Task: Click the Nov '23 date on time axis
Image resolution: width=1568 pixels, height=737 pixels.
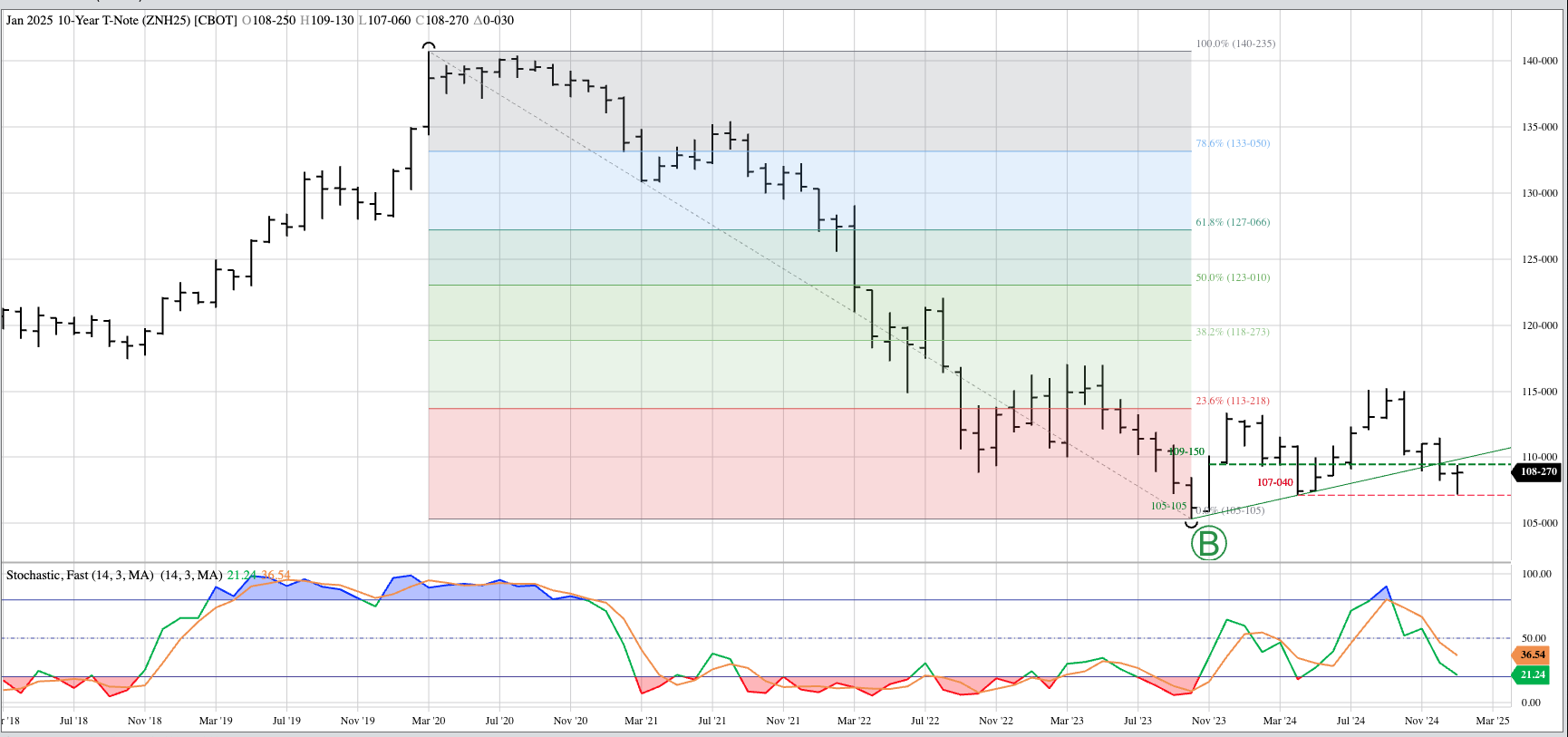Action: coord(1208,721)
